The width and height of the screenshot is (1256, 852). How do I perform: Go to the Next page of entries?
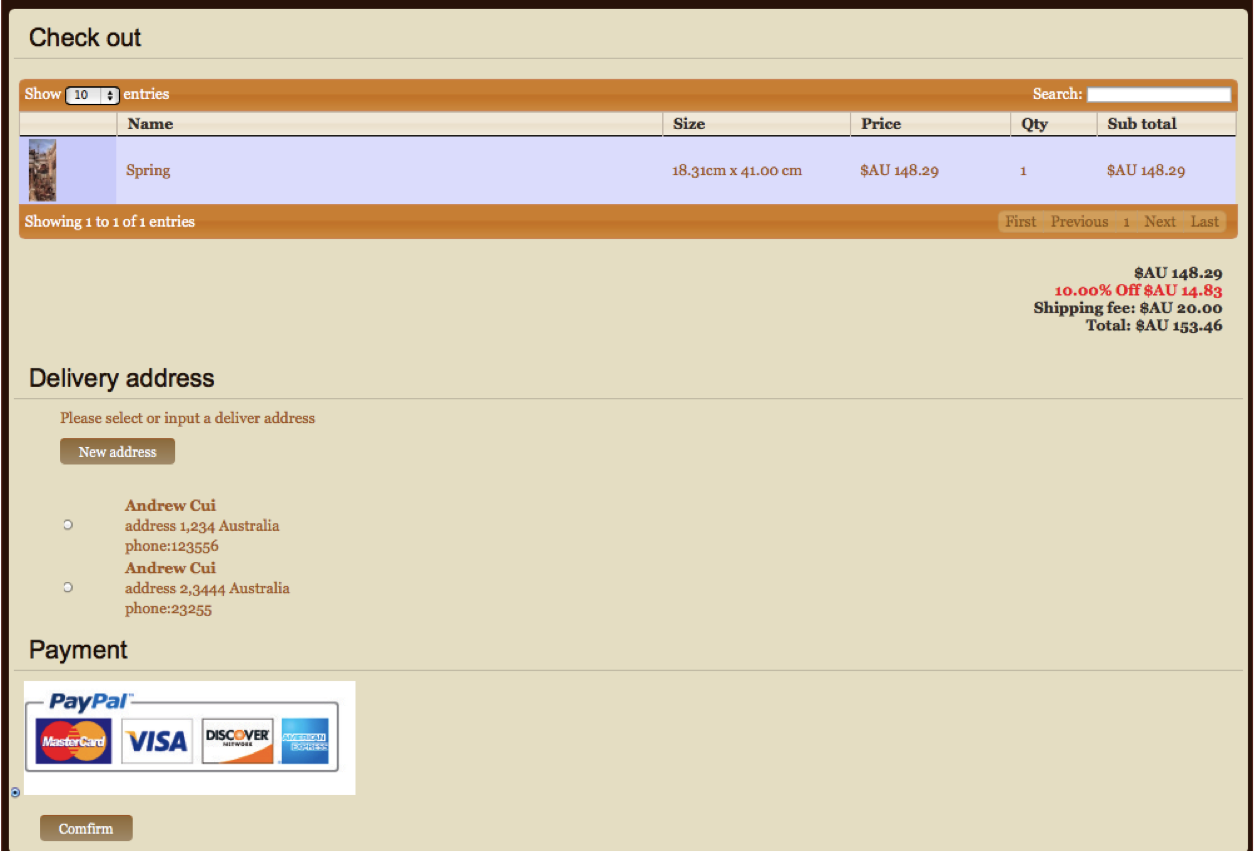[x=1159, y=222]
